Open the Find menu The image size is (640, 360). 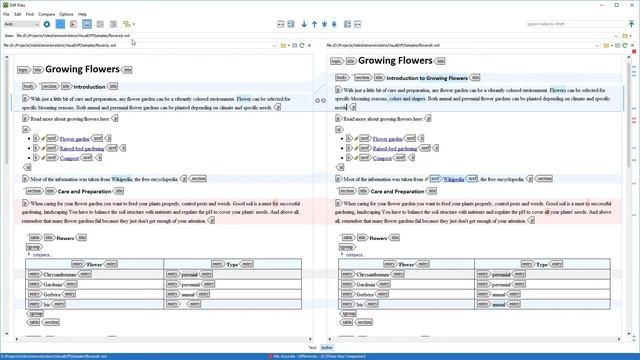[30, 14]
